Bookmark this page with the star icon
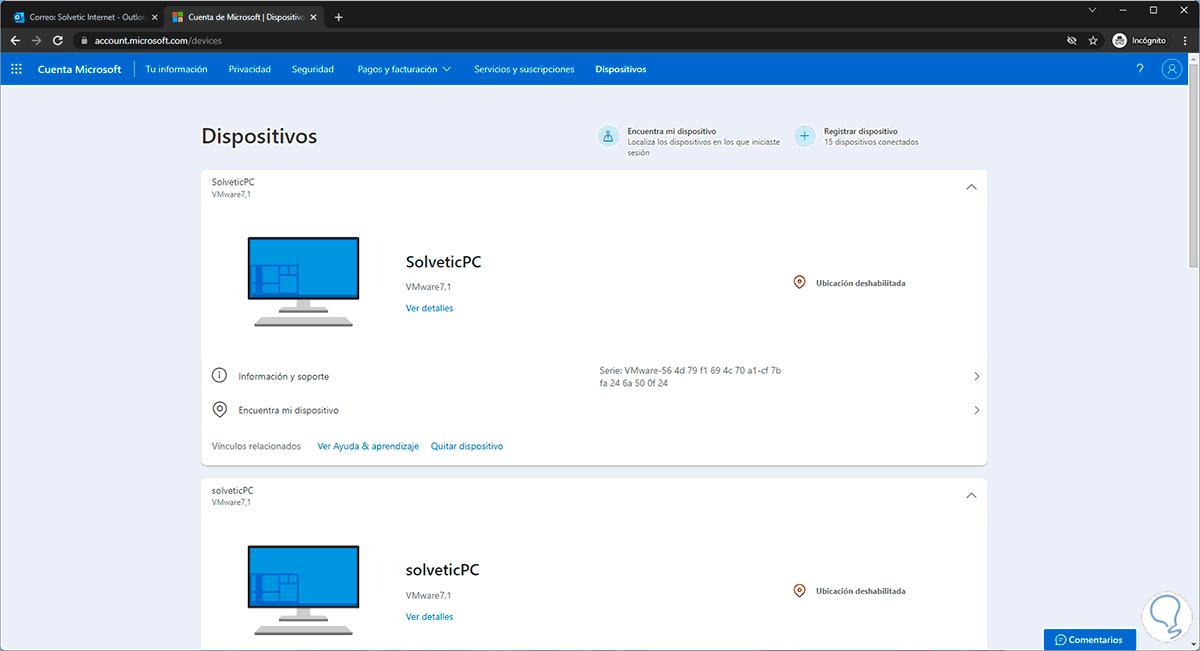 (x=1093, y=40)
